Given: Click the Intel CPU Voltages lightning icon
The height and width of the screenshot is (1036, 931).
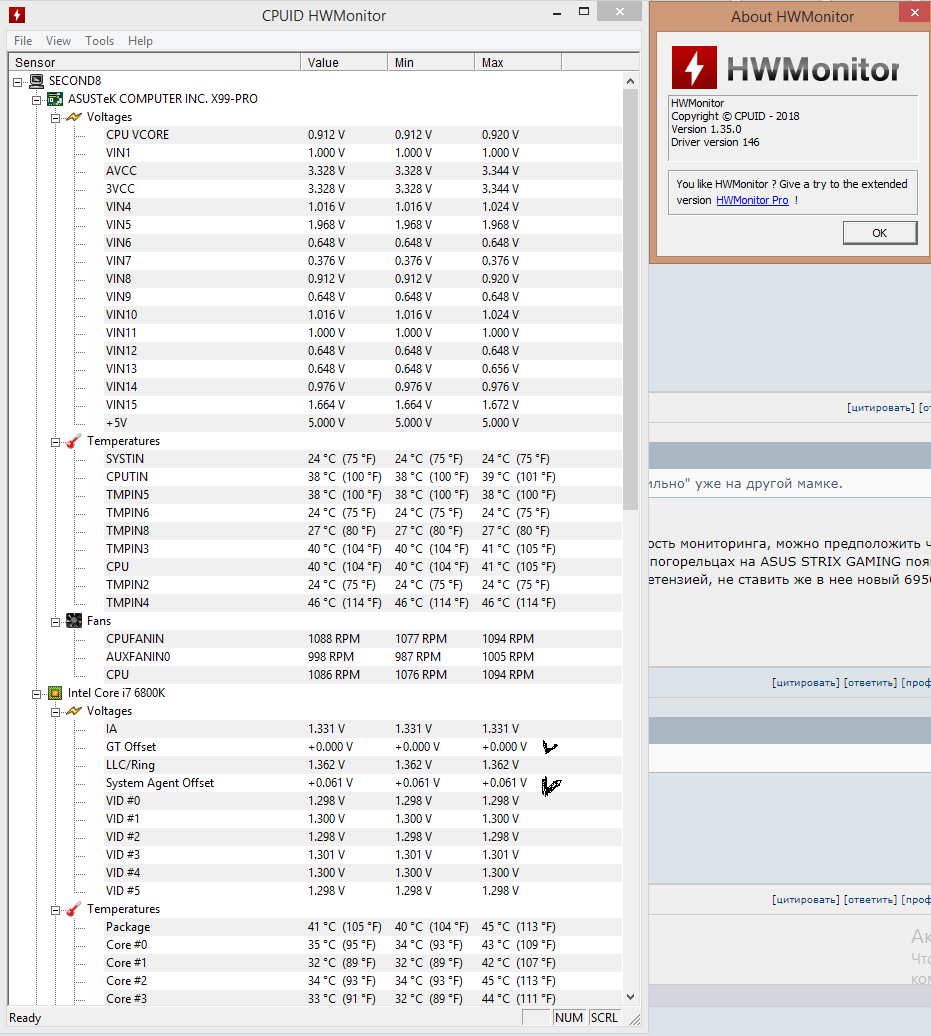Looking at the screenshot, I should click(x=74, y=711).
